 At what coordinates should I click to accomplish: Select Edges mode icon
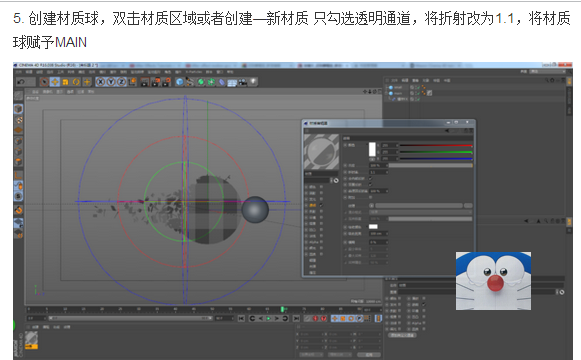click(18, 151)
